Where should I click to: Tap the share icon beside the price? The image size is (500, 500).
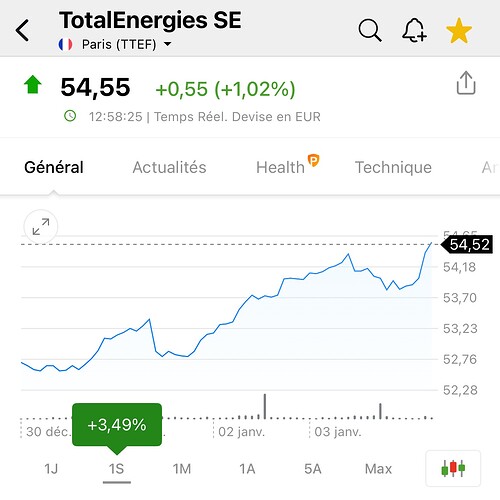tap(466, 83)
